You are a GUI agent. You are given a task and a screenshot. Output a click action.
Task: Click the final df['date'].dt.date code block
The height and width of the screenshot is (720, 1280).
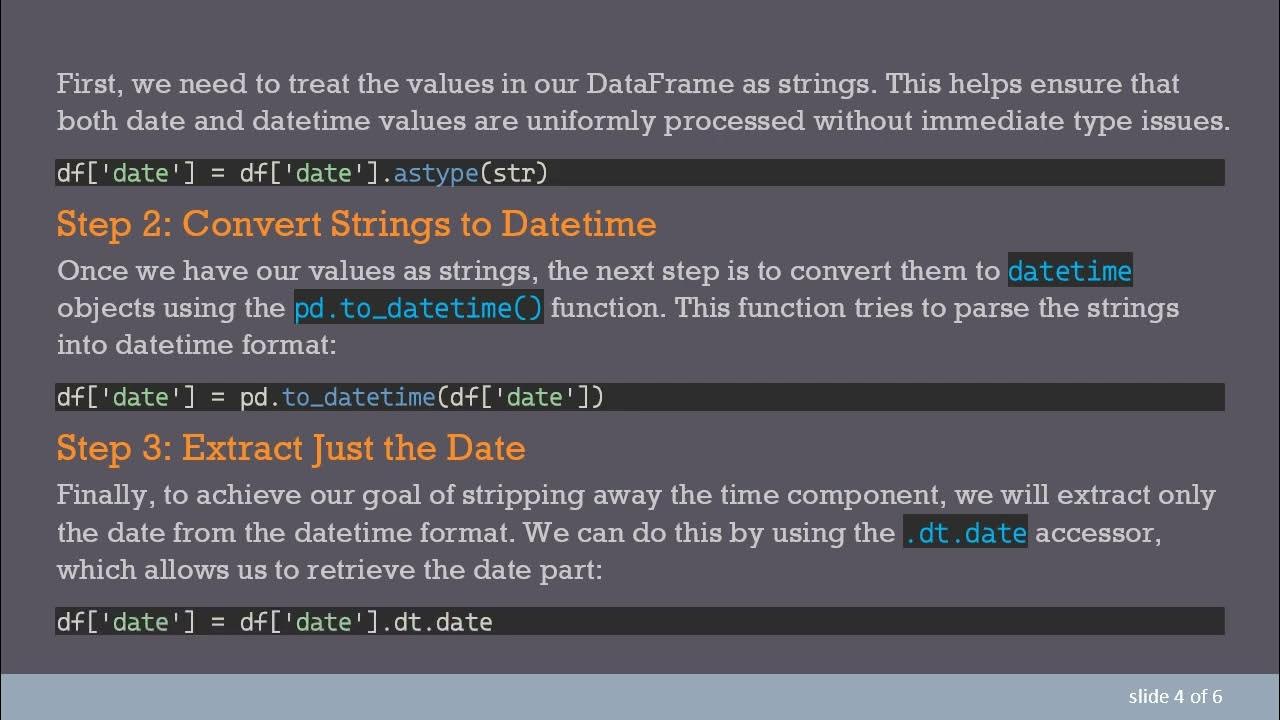pos(640,622)
